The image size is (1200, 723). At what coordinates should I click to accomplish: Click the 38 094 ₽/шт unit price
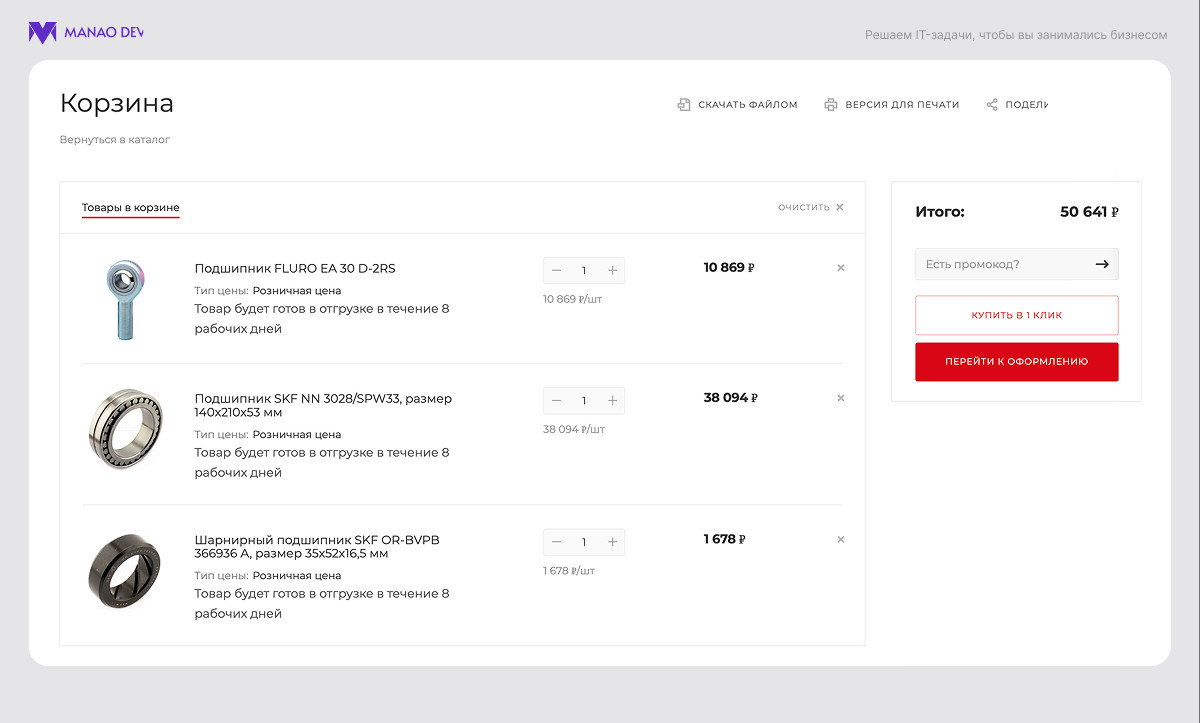coord(574,429)
